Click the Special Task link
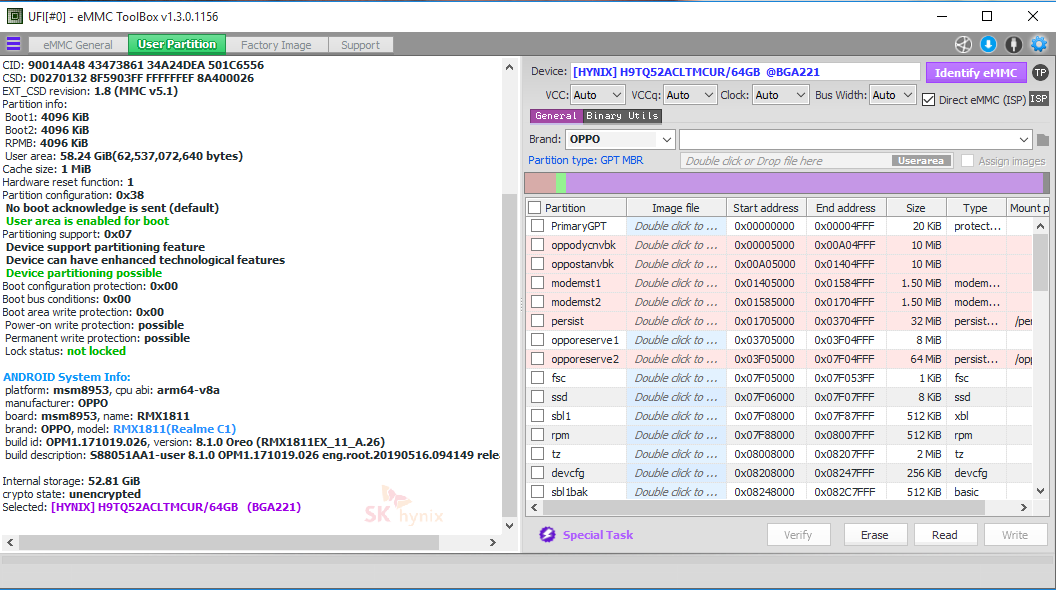Viewport: 1056px width, 590px height. point(598,535)
